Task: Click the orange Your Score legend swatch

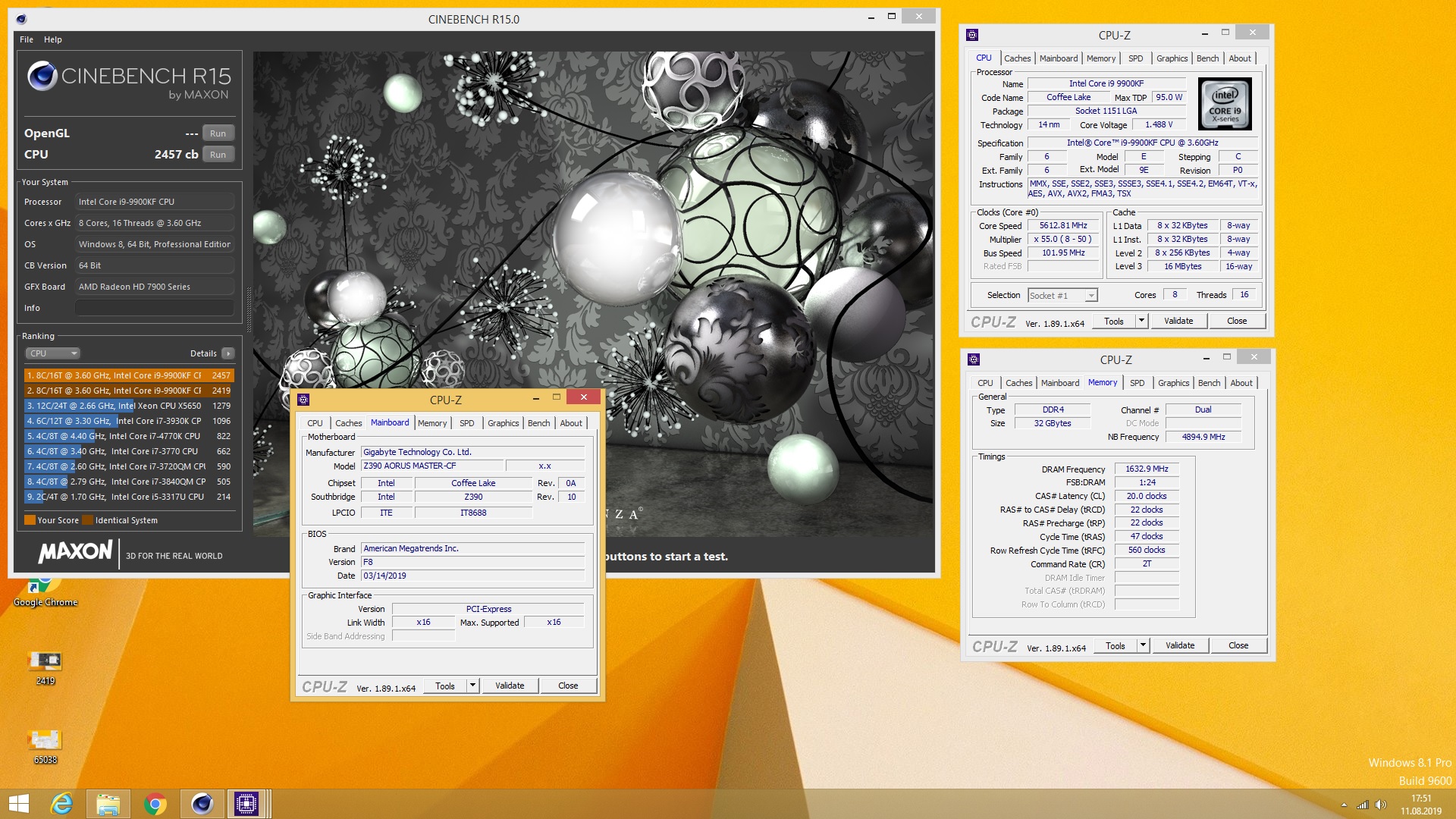Action: [x=30, y=520]
